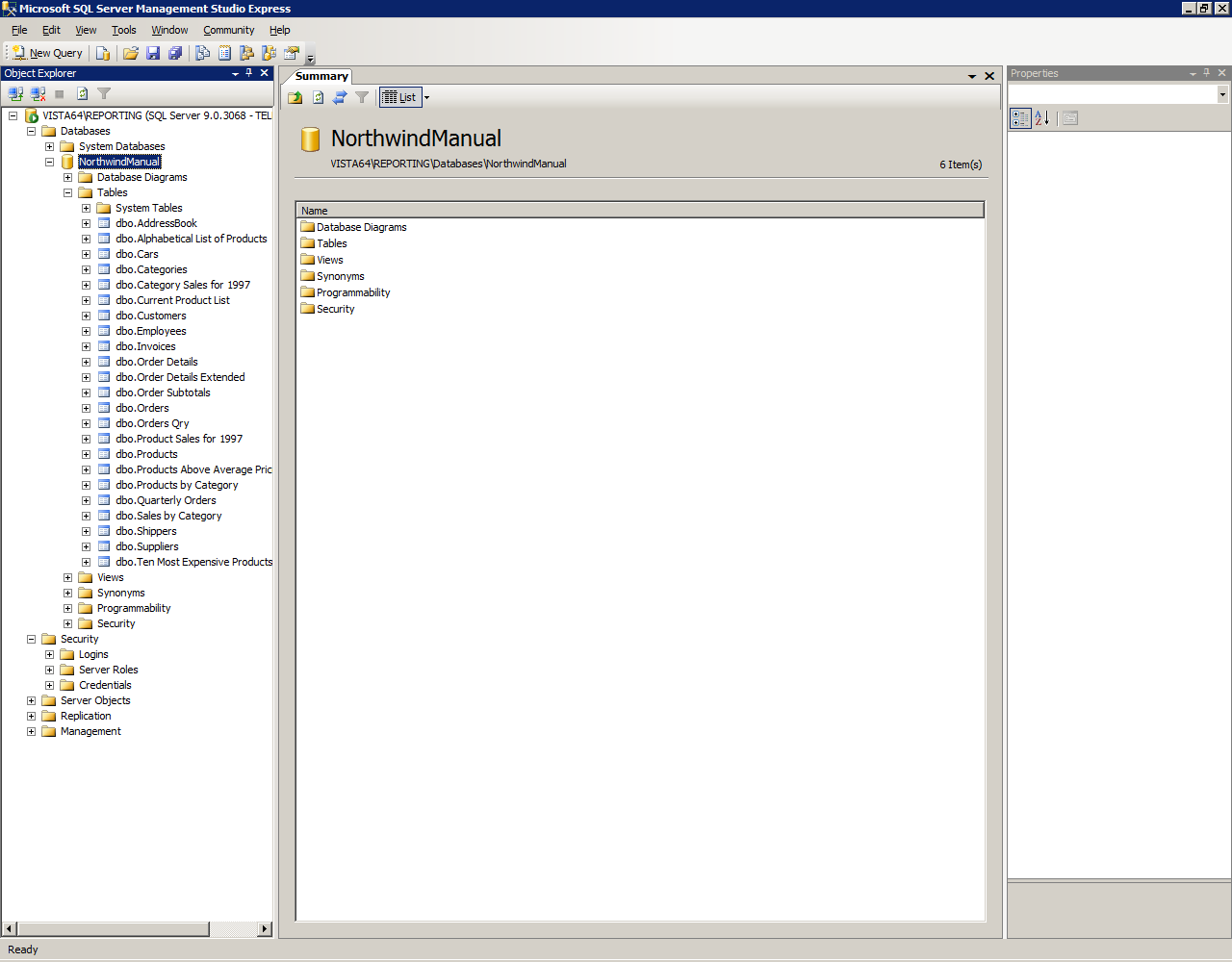Open Properties panel window position arrow
The height and width of the screenshot is (962, 1232).
click(x=1193, y=73)
